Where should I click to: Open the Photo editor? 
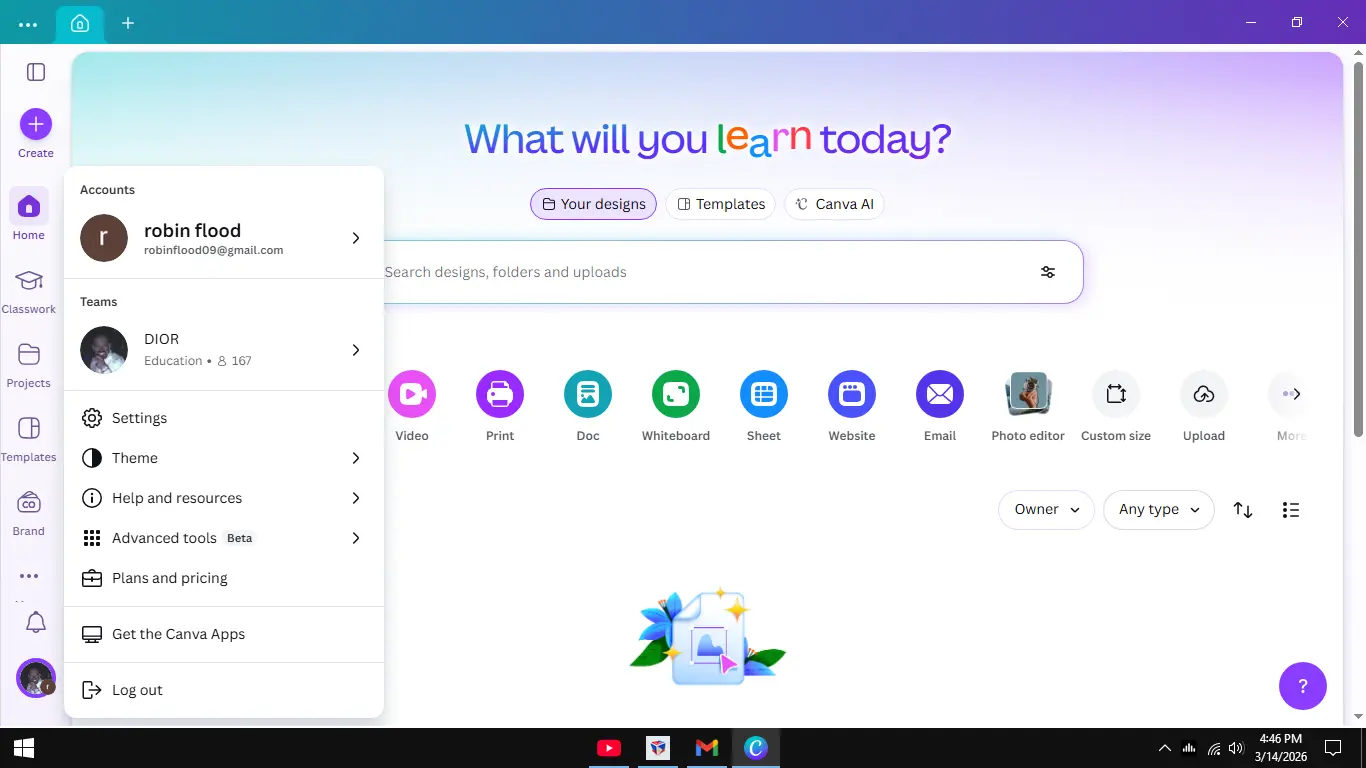[x=1028, y=394]
